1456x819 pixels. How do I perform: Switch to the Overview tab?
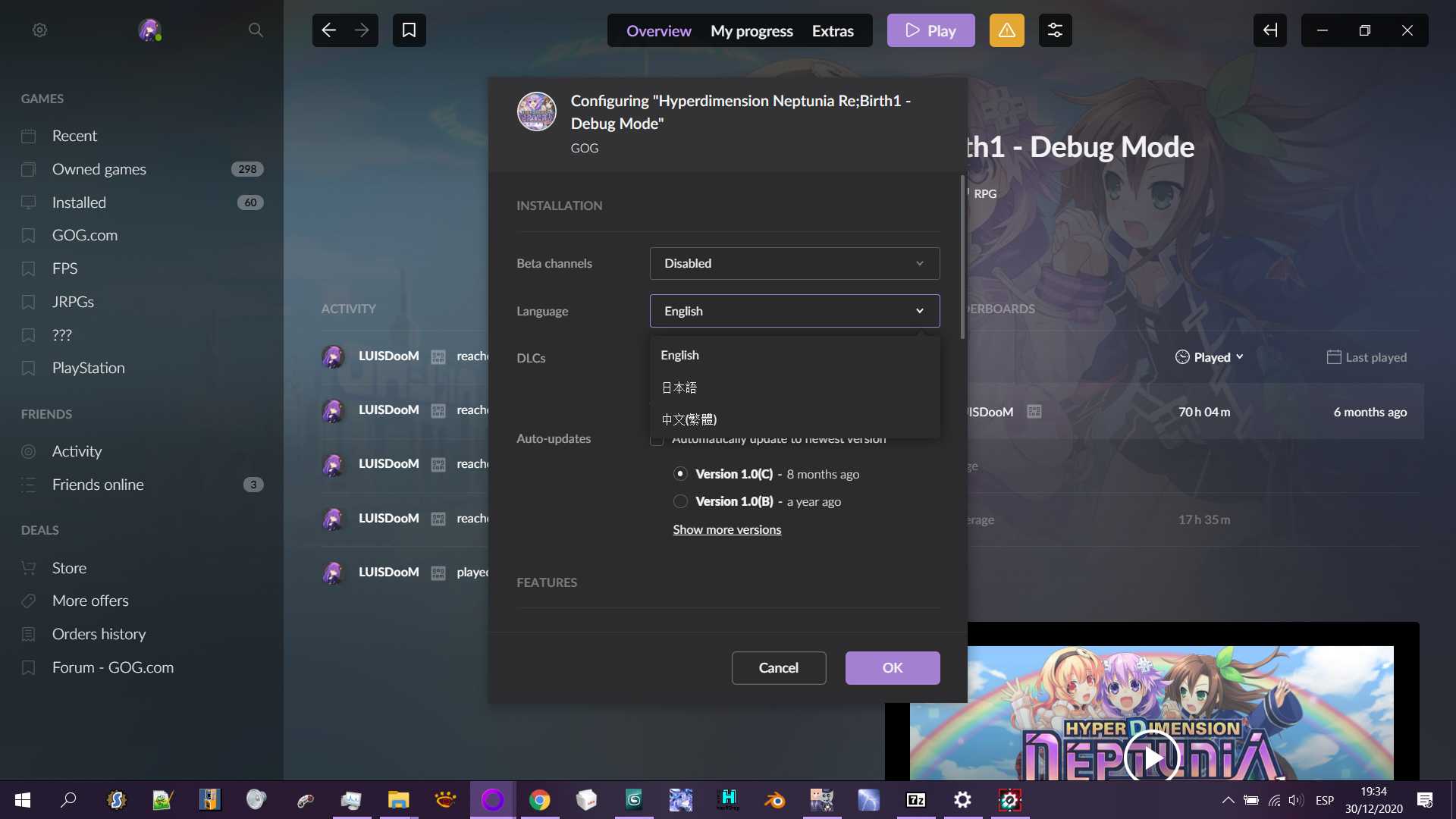[x=658, y=31]
